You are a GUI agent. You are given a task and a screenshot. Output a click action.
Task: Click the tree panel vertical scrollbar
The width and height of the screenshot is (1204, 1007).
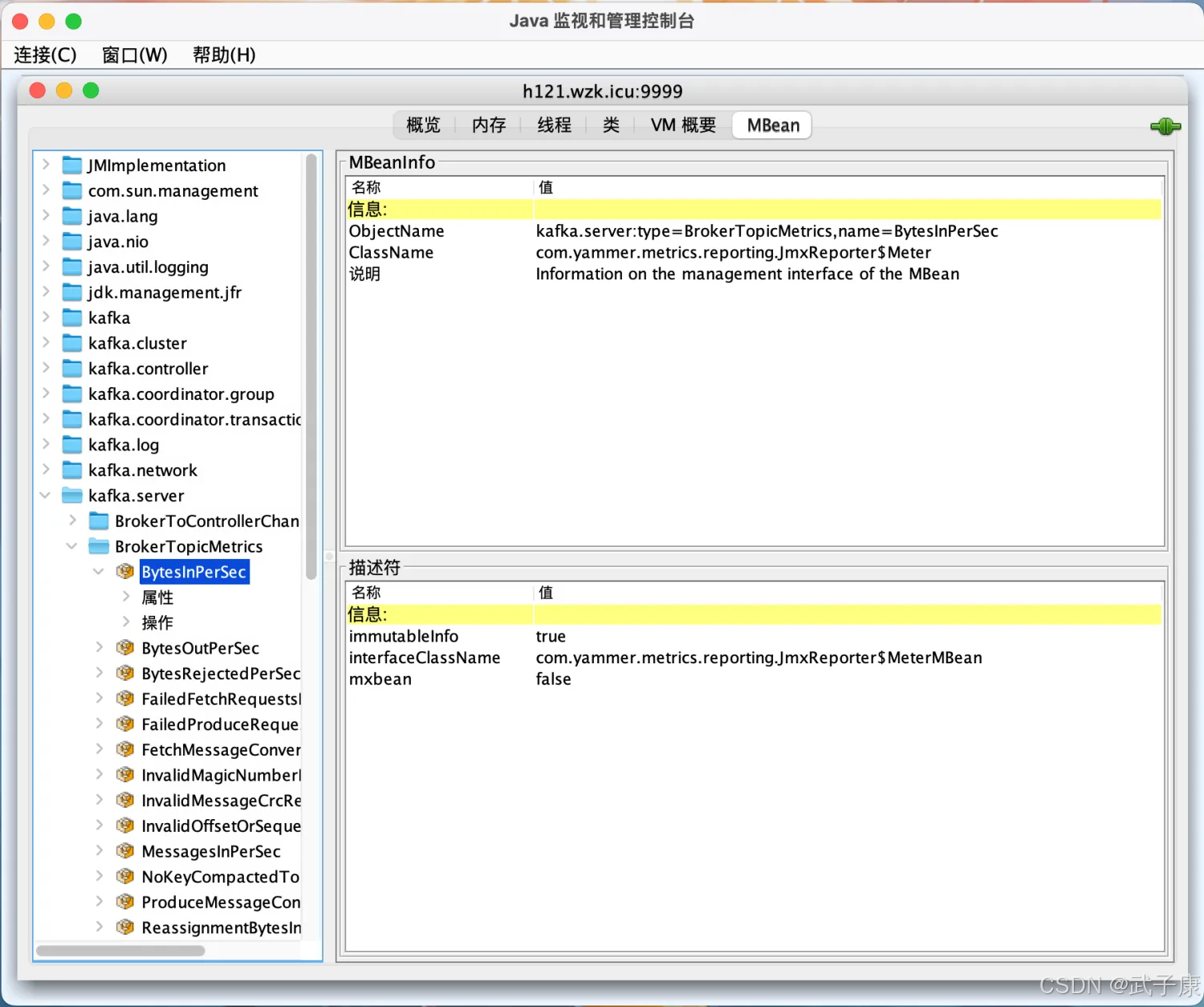point(311,367)
